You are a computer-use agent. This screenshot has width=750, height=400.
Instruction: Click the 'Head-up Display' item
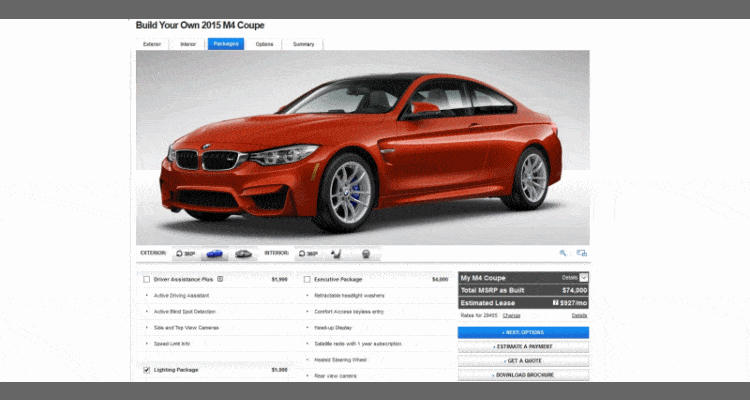coord(333,328)
